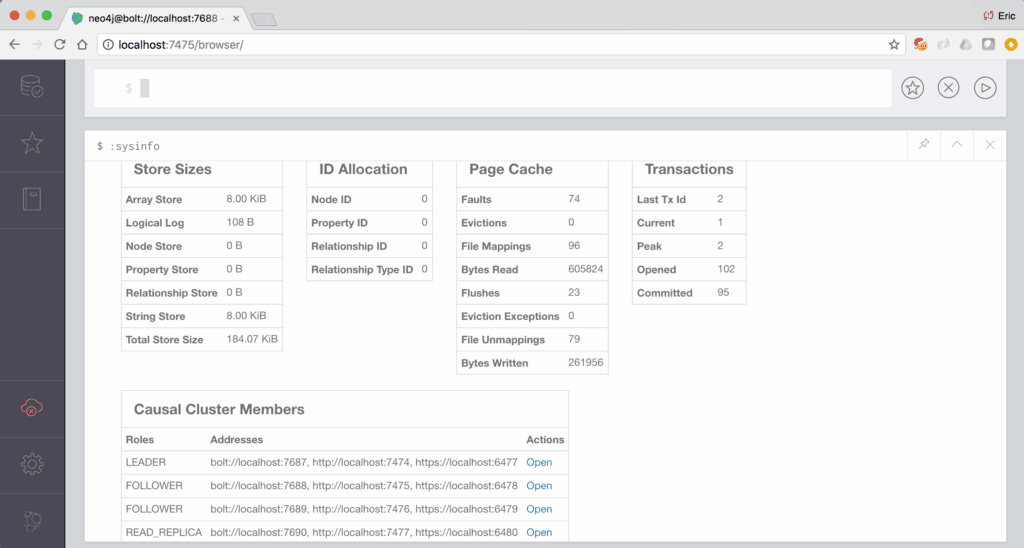Image resolution: width=1024 pixels, height=548 pixels.
Task: Click the File Mappings value 96
Action: [x=574, y=246]
